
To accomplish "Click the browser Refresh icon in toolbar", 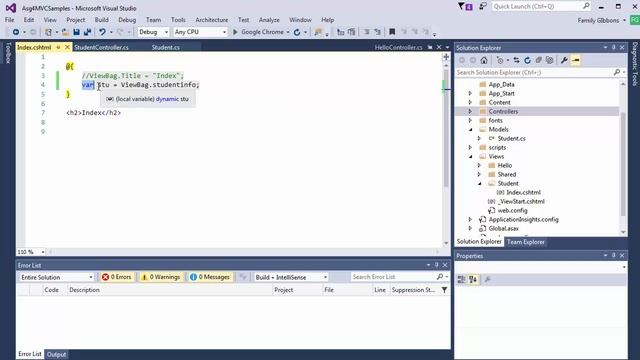I will click(297, 32).
